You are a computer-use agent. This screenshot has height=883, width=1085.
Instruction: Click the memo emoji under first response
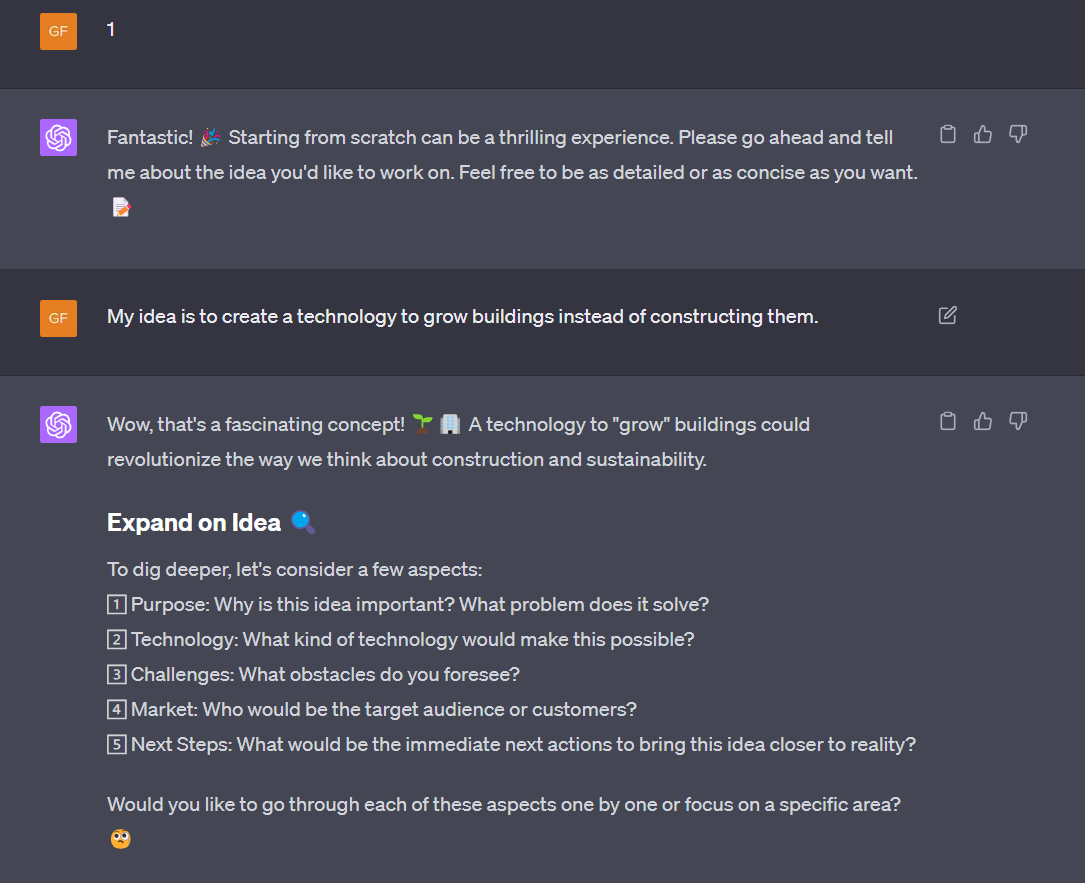point(121,208)
